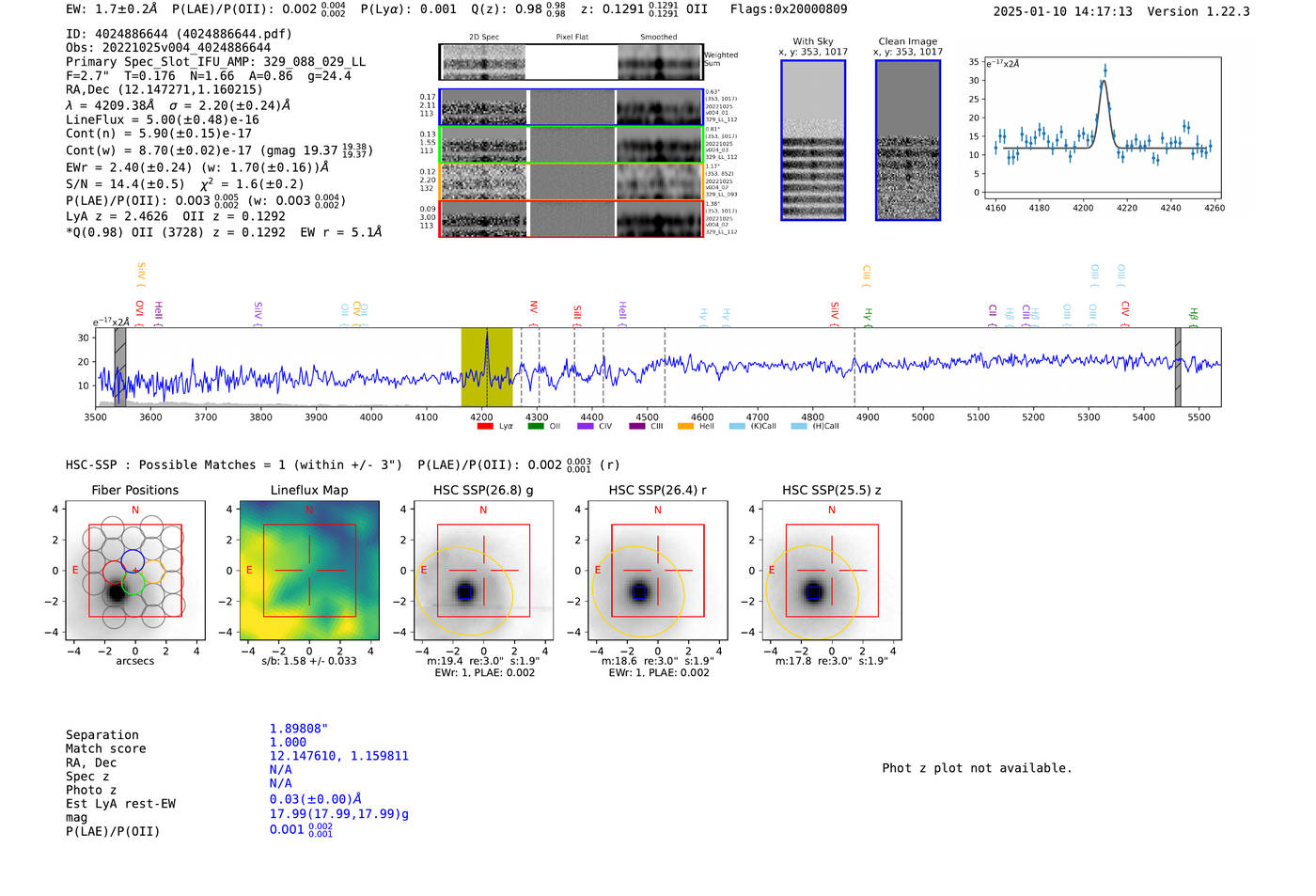Click the 2025-01-10 14:17:13 timestamp

(1063, 12)
